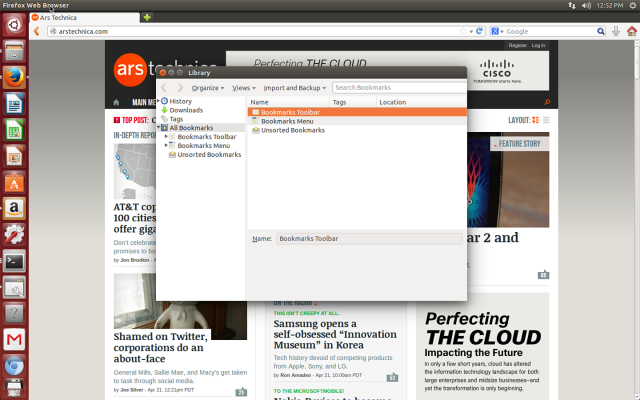640x400 pixels.
Task: Open Firefox downloads arrow icon
Action: point(616,31)
